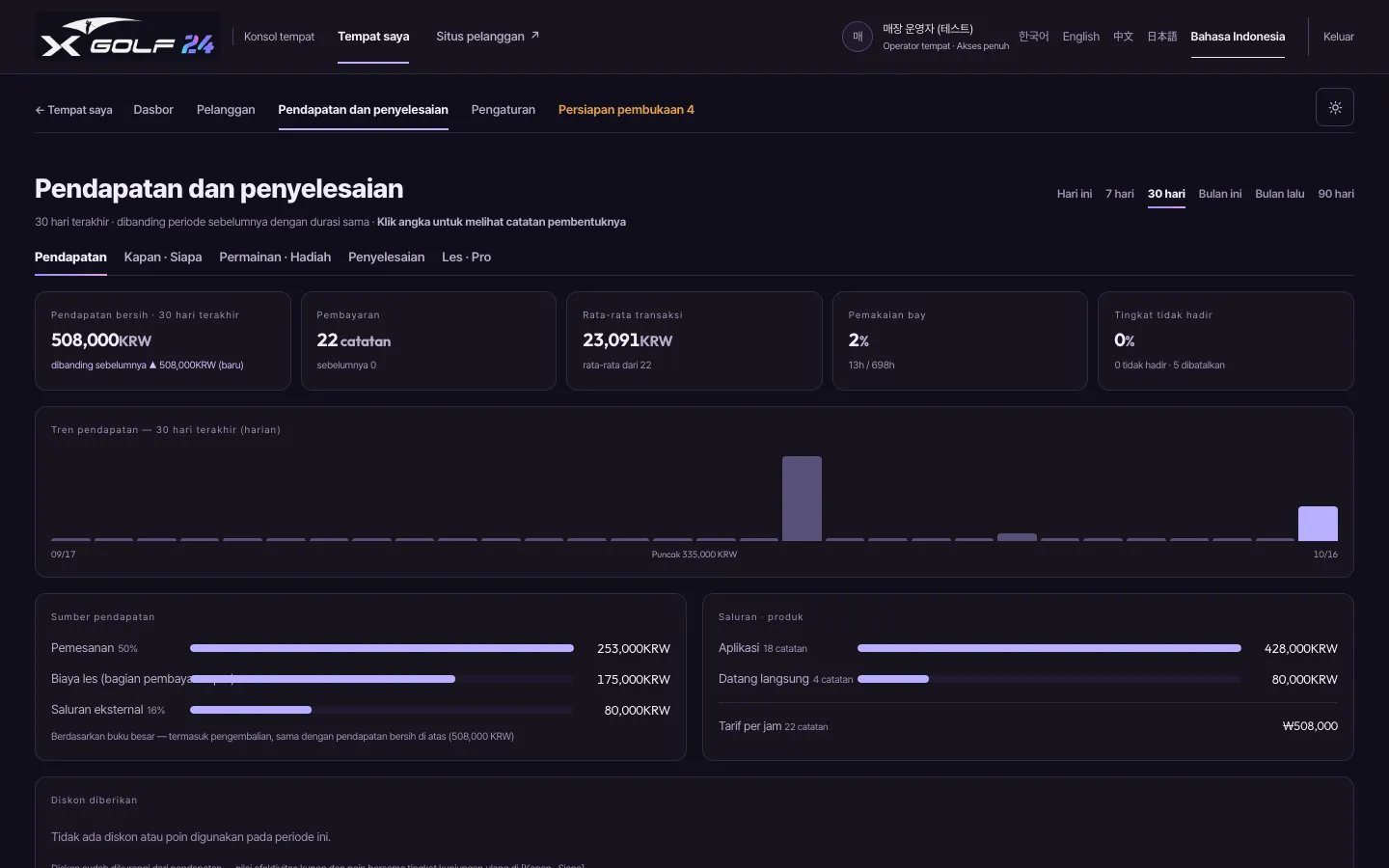The height and width of the screenshot is (868, 1389).
Task: Set the period to Bulan lalu
Action: (1280, 194)
